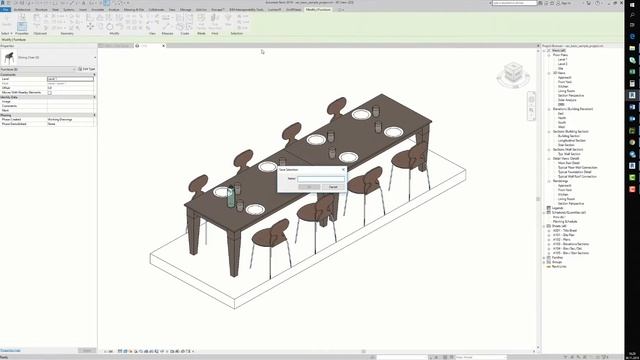640x360 pixels.
Task: Expand the Groups node in Project Browser
Action: [x=544, y=262]
